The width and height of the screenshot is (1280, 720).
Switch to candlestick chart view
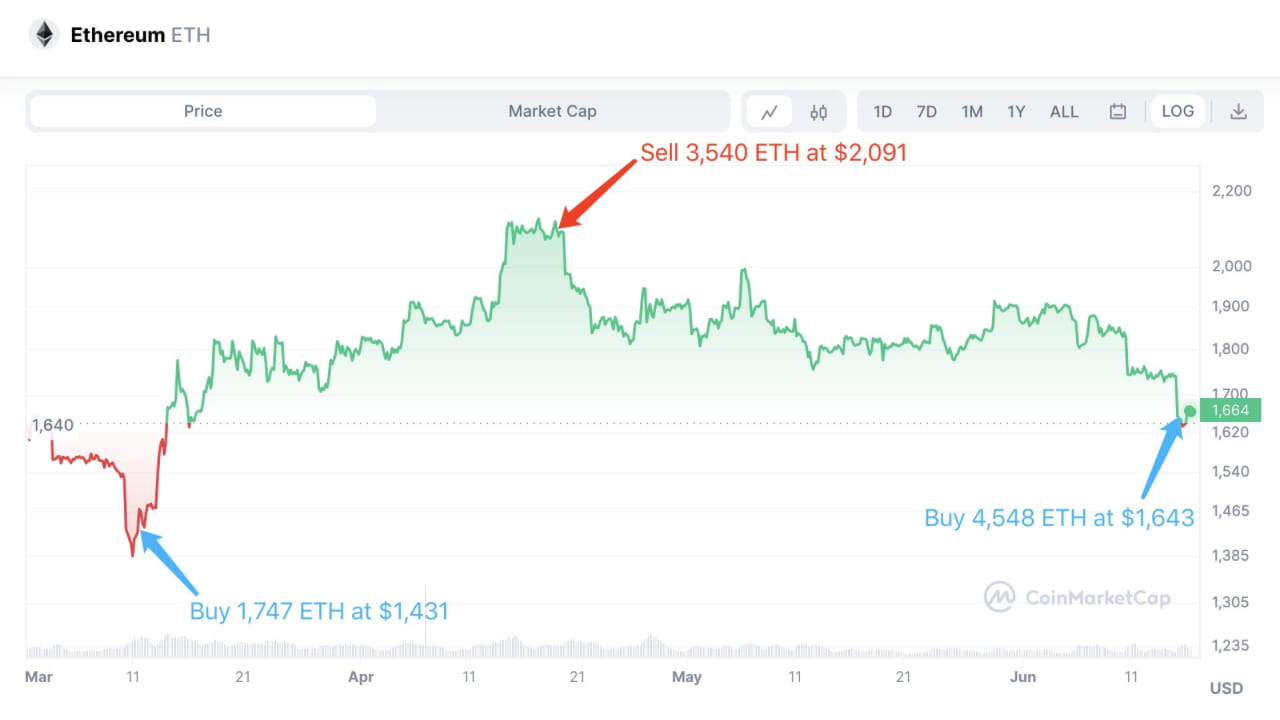[818, 111]
